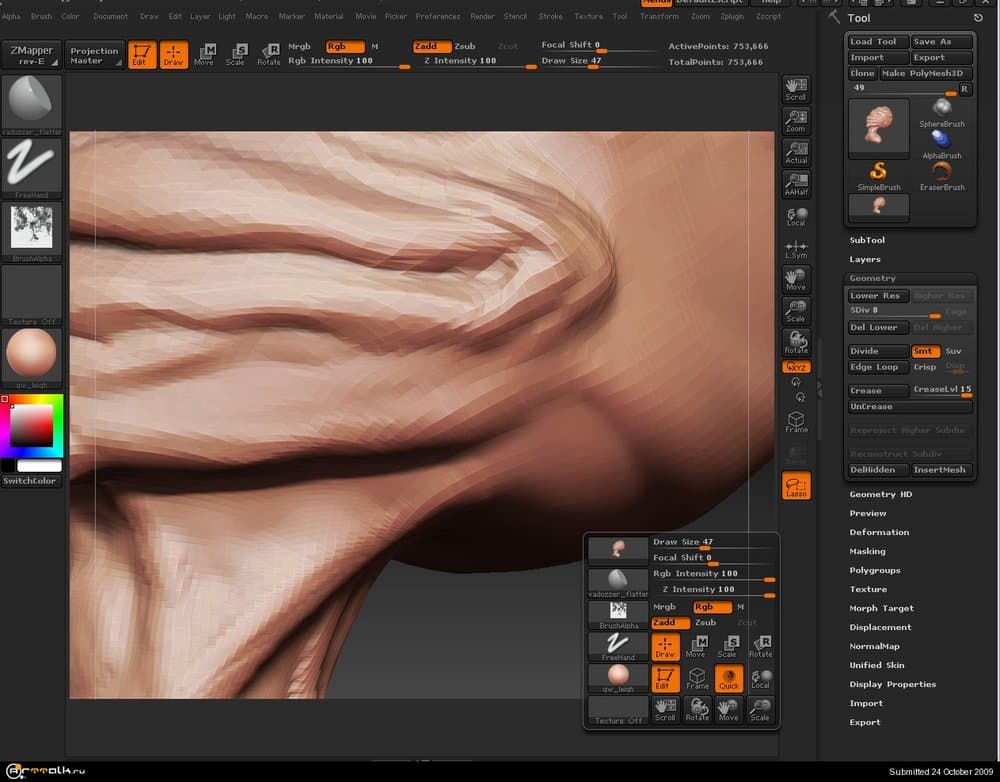Activate the AAHalf view icon
The width and height of the screenshot is (1000, 782).
pyautogui.click(x=796, y=184)
